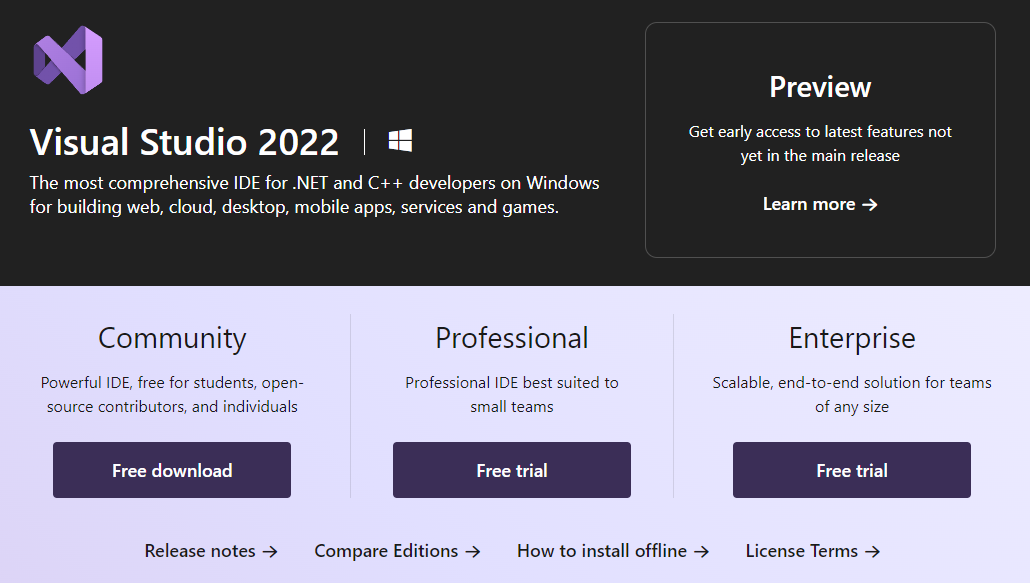Screen dimensions: 1030x583
Task: Click the arrow next to Learn more
Action: click(x=869, y=204)
